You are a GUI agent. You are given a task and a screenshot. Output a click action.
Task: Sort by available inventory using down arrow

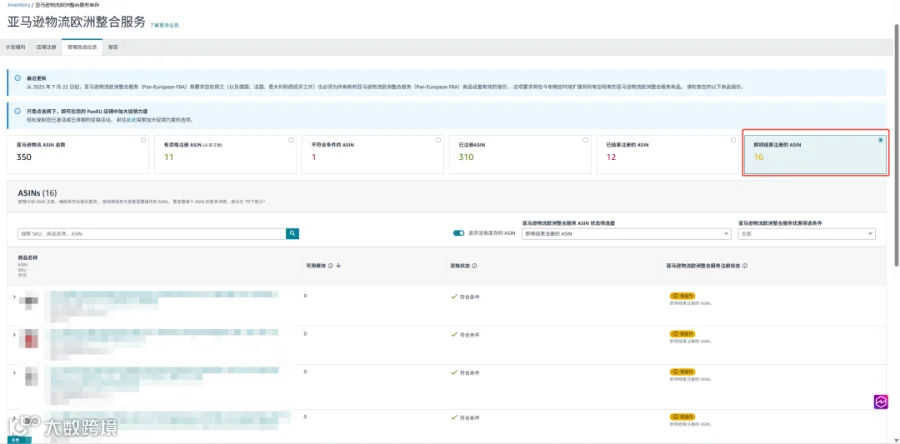339,266
